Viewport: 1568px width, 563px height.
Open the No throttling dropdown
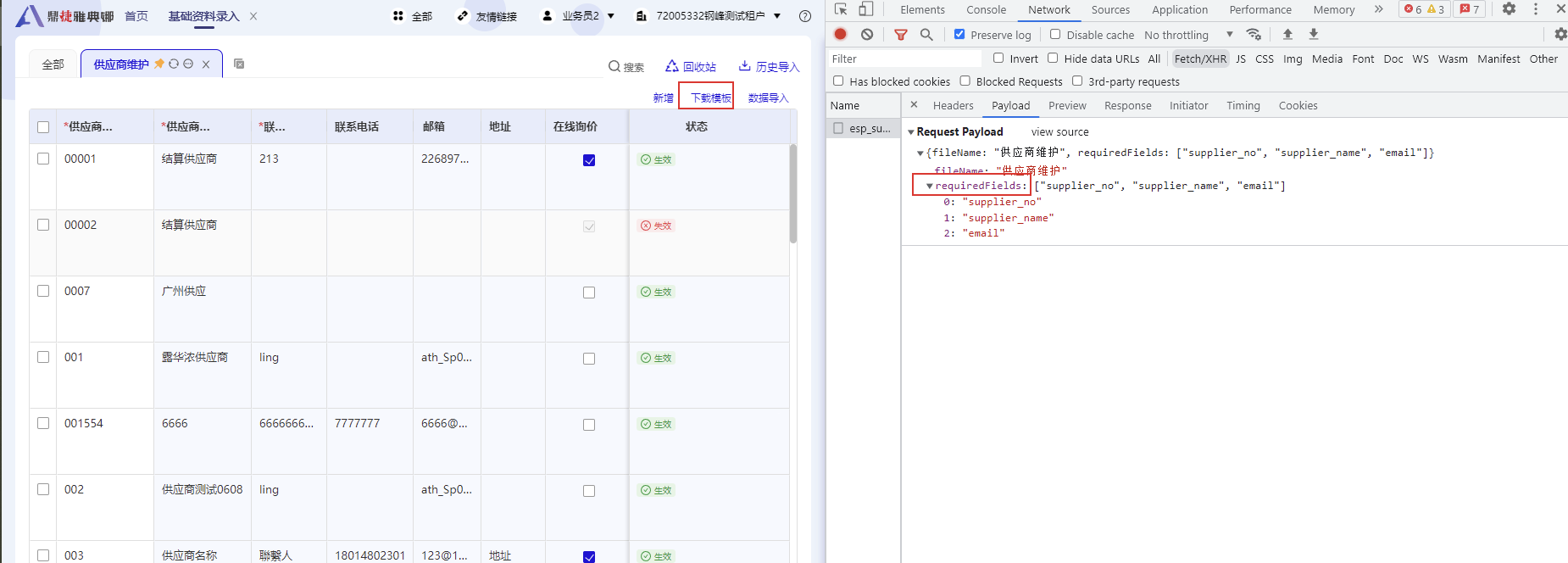point(1188,35)
